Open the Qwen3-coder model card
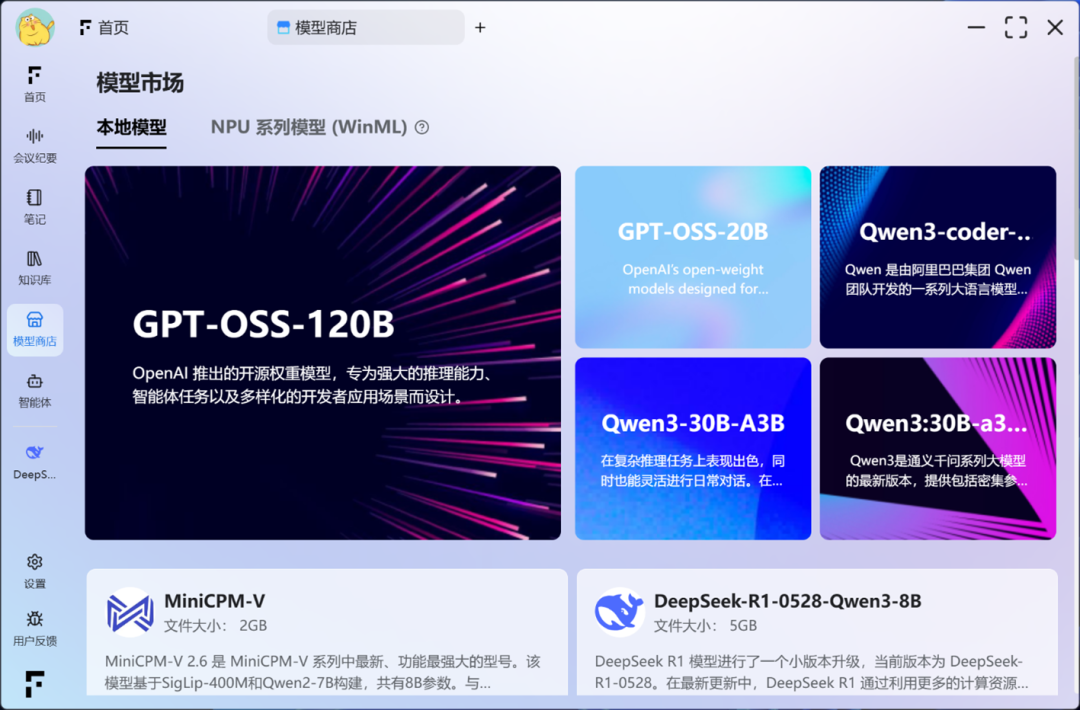This screenshot has height=710, width=1080. point(937,257)
